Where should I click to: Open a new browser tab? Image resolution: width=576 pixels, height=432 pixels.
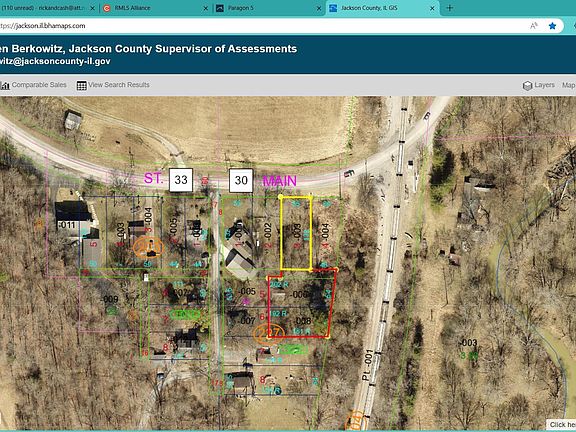[450, 8]
